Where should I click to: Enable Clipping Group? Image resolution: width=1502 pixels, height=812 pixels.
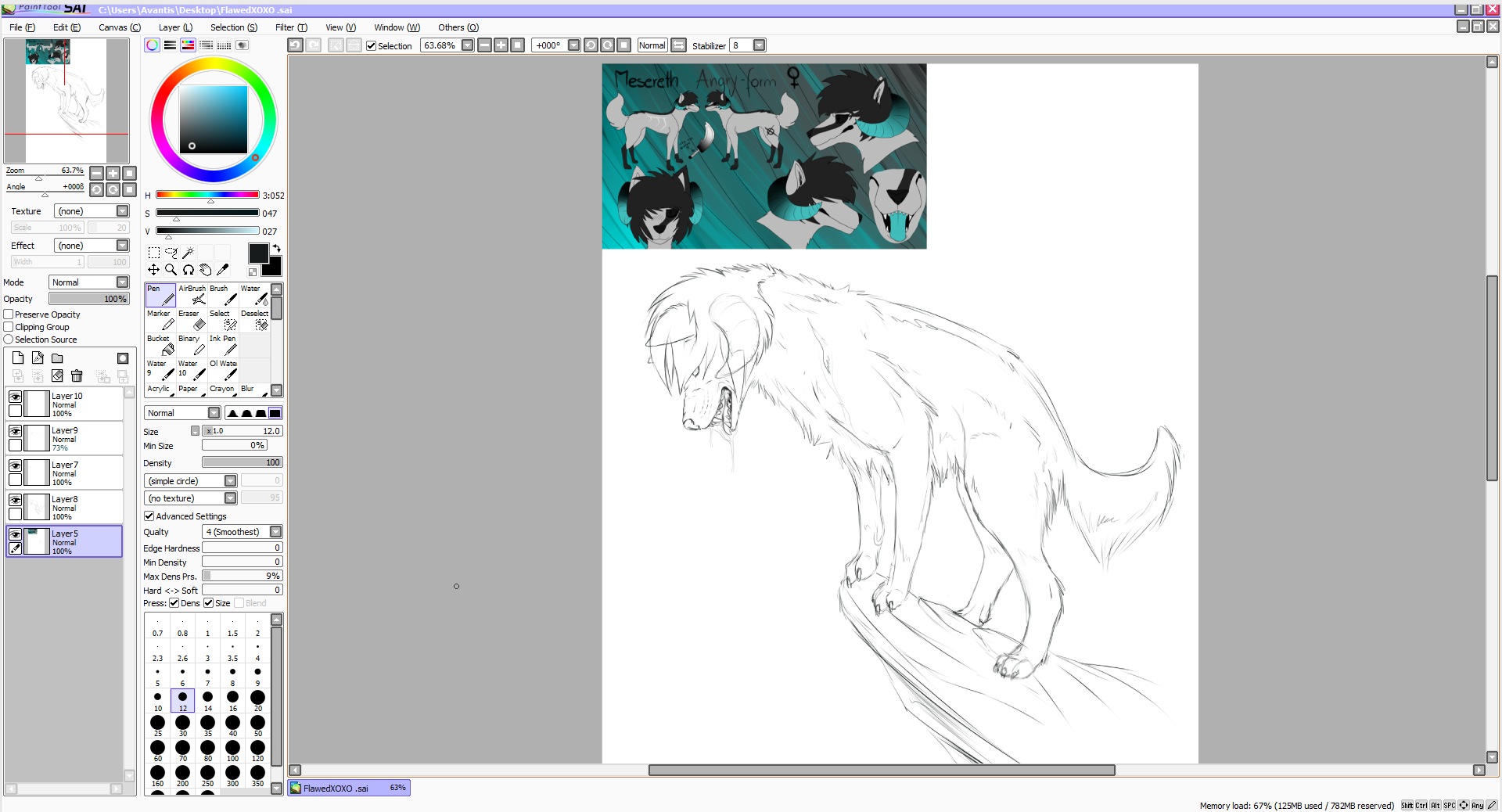coord(9,327)
